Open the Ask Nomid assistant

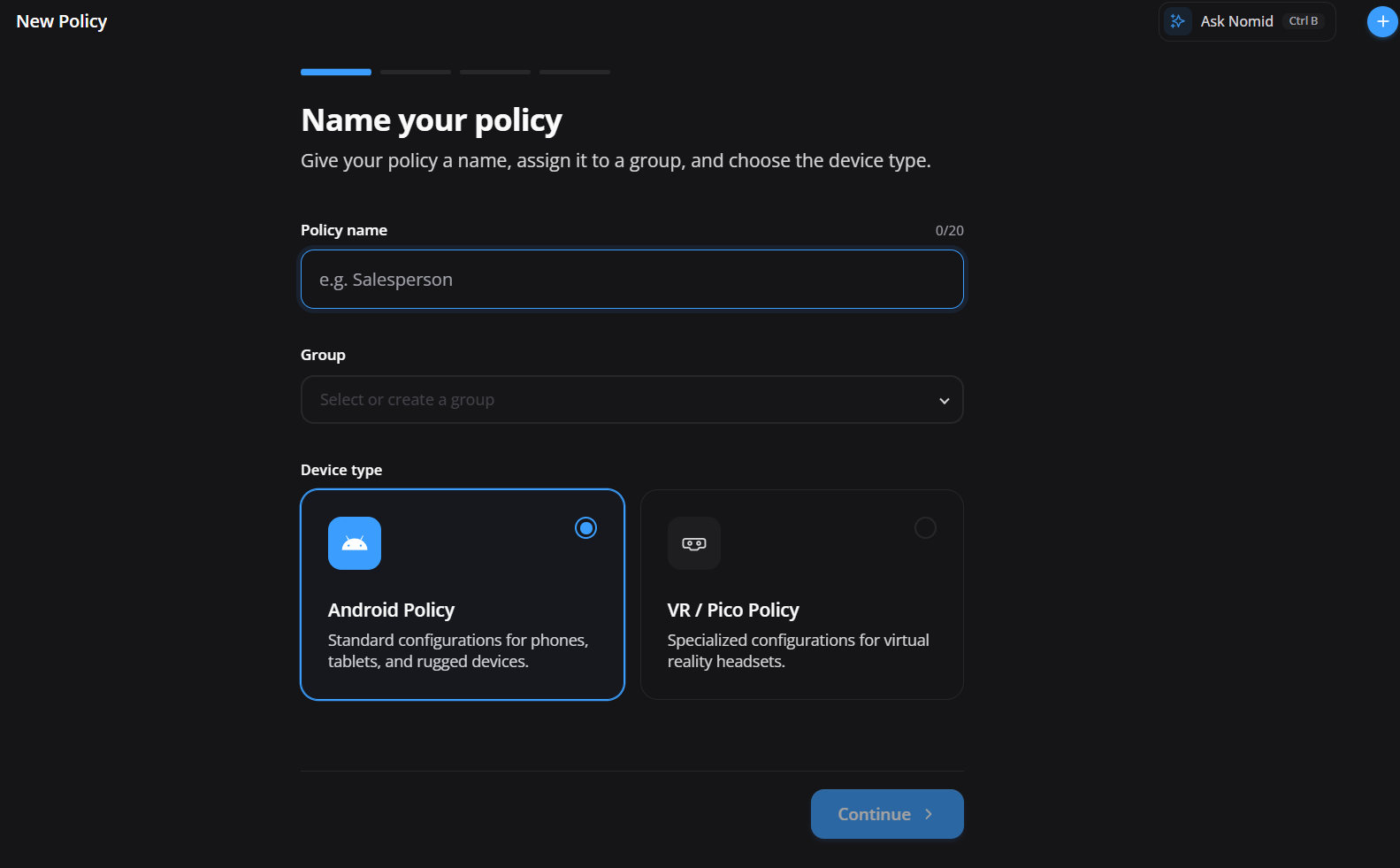pos(1247,21)
